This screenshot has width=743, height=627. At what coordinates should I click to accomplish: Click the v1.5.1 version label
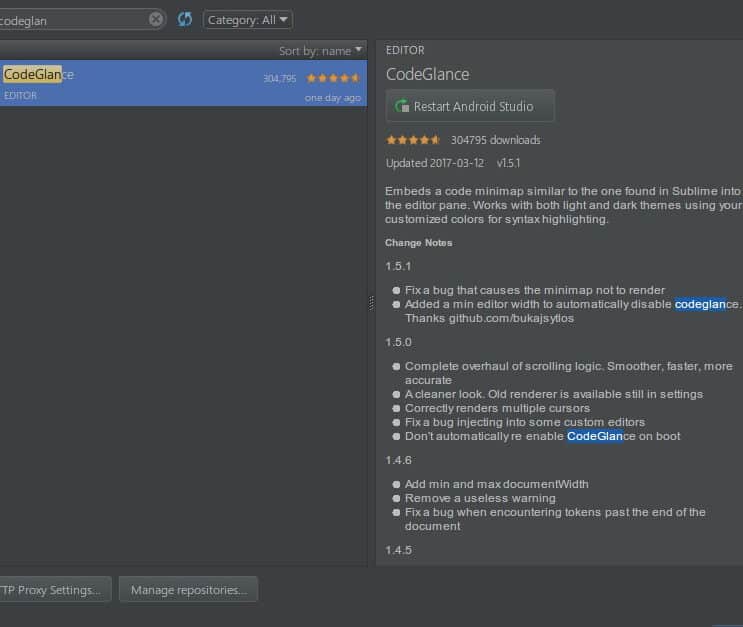tap(508, 163)
